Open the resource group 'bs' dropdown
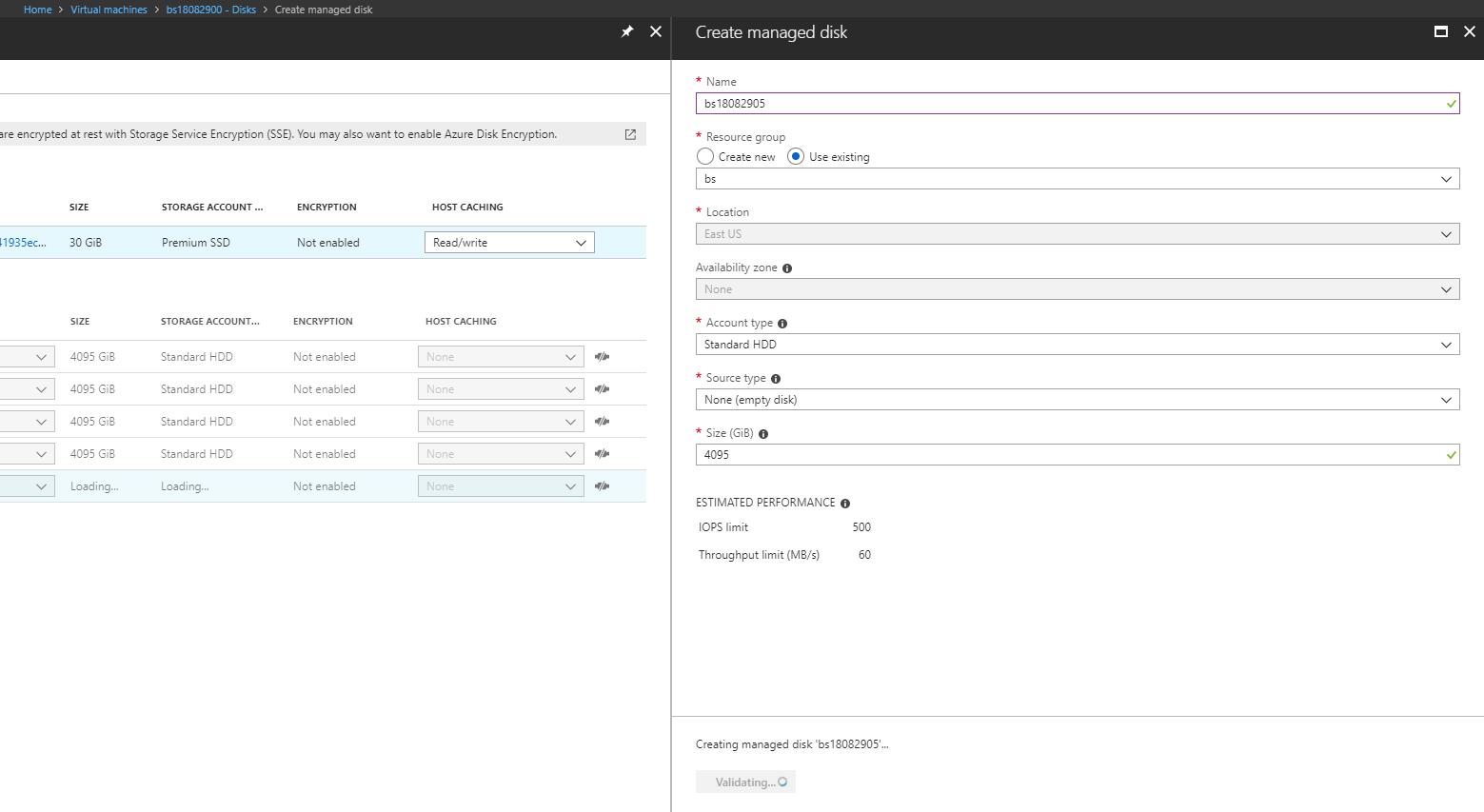 [1077, 179]
